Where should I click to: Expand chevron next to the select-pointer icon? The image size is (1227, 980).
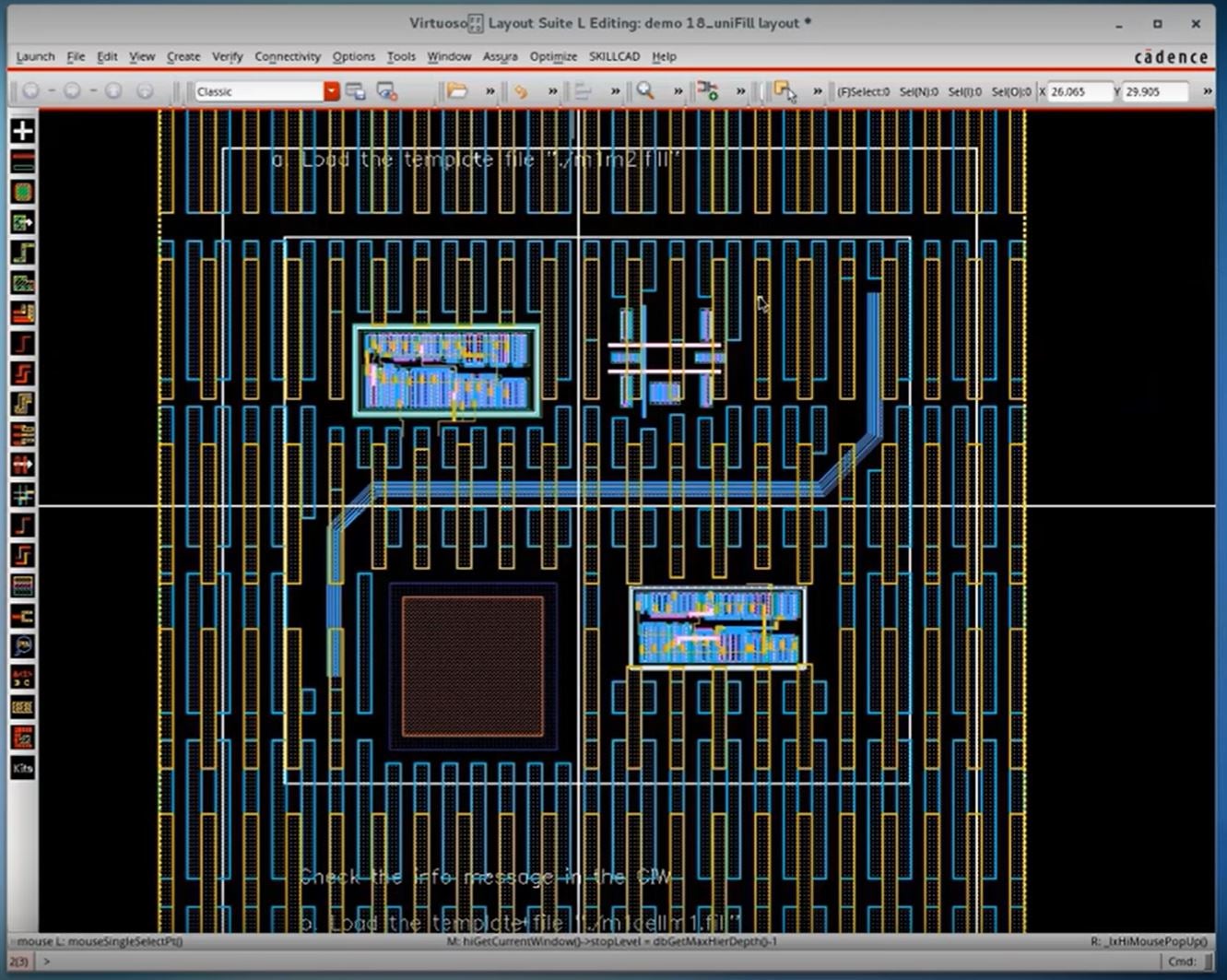[817, 91]
